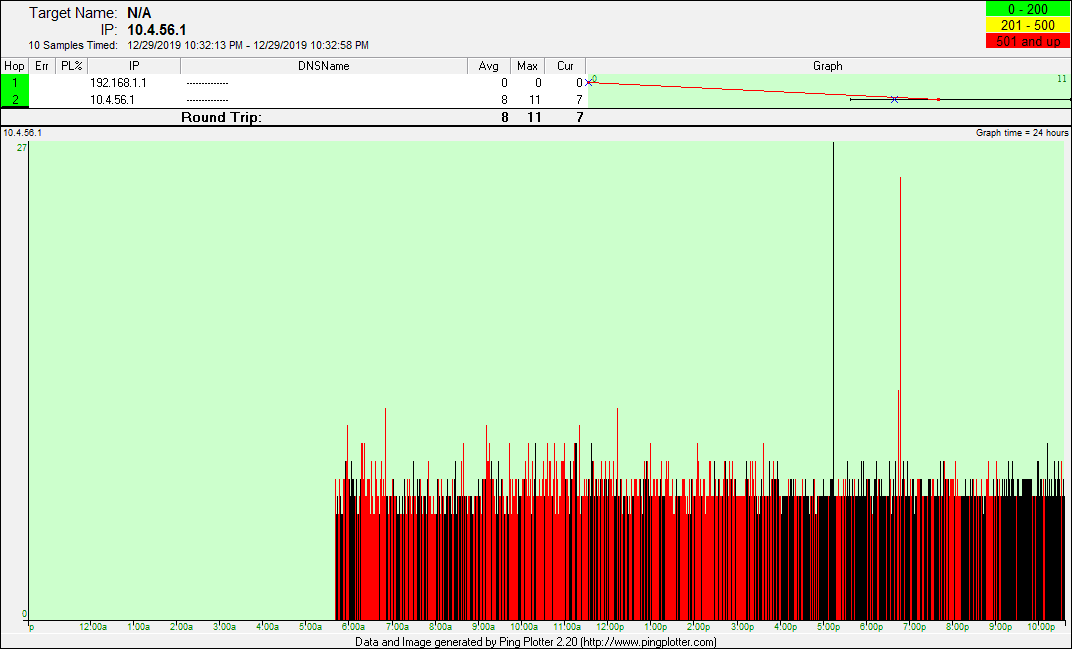Click the green 0 - 200 legend swatch
Viewport: 1072px width, 649px height.
click(x=1028, y=9)
